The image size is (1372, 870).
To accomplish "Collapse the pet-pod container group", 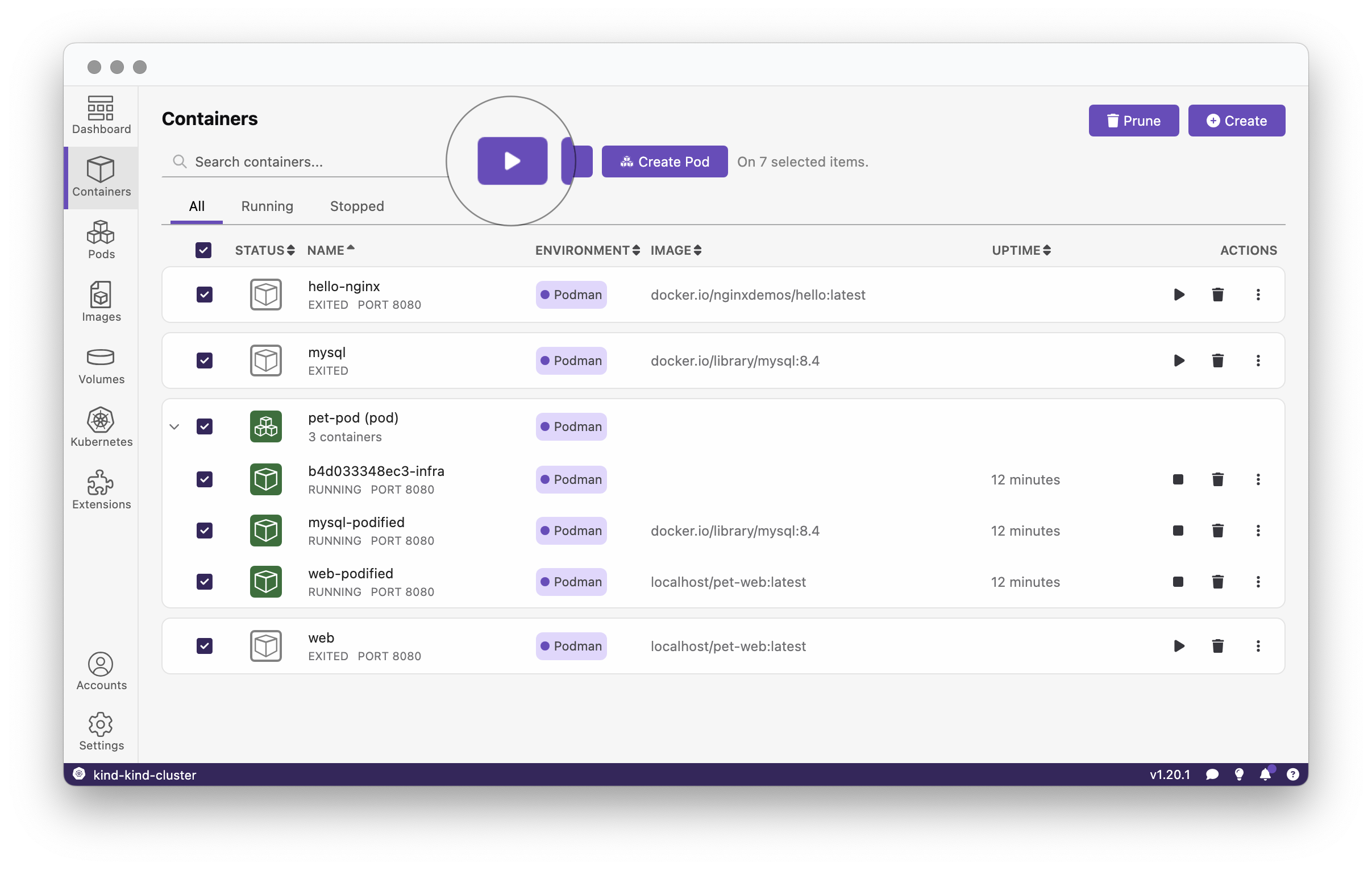I will (174, 426).
